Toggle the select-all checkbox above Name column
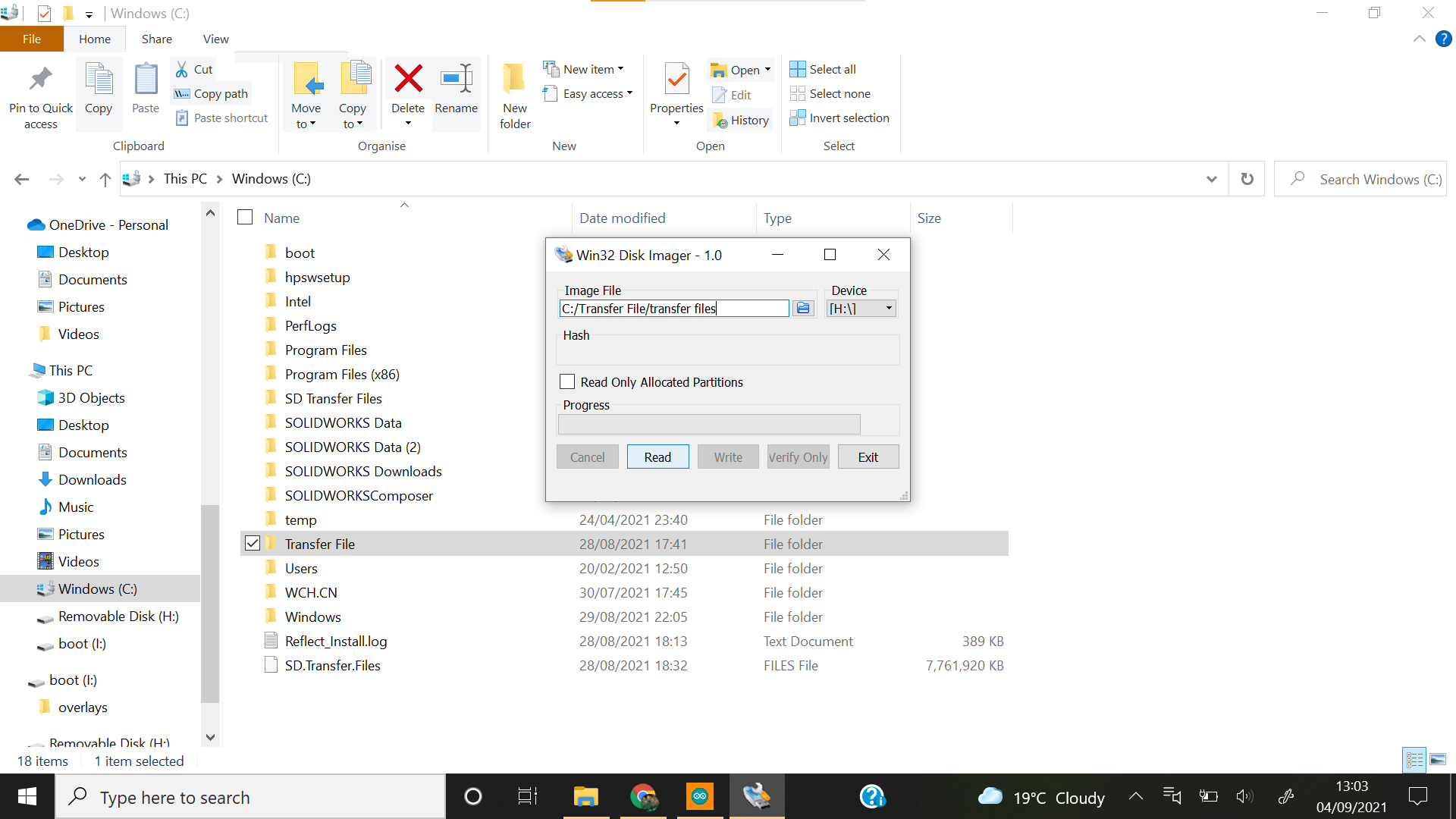1456x819 pixels. [x=245, y=217]
